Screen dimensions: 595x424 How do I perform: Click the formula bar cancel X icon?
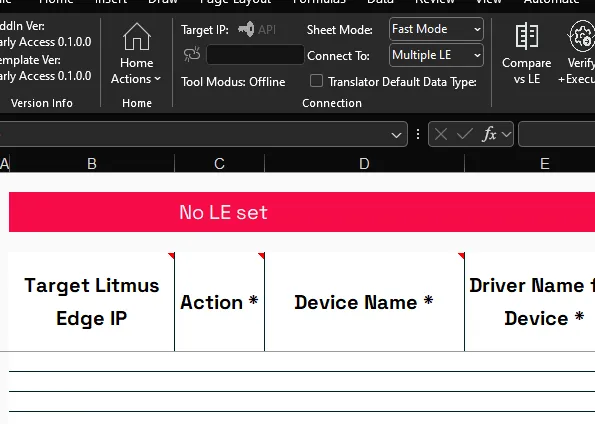pyautogui.click(x=441, y=134)
